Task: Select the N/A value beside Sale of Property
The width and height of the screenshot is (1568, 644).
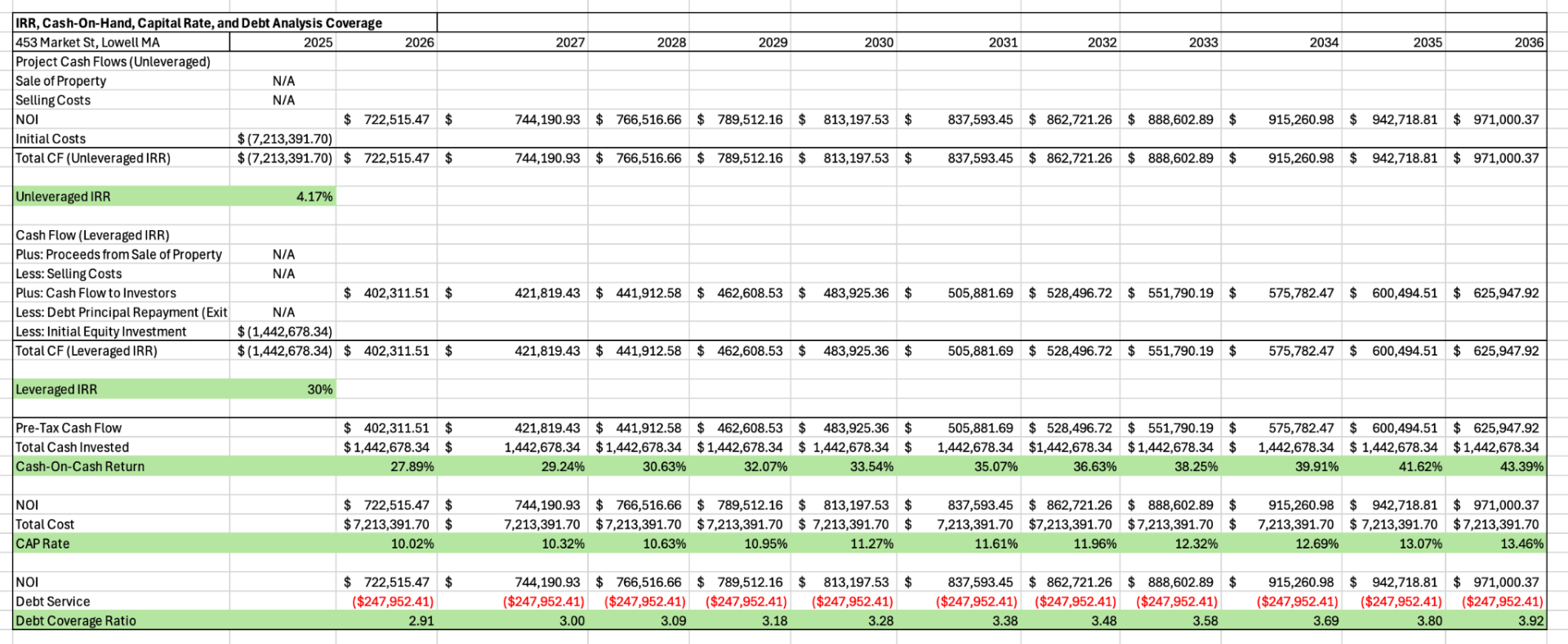Action: pos(283,81)
